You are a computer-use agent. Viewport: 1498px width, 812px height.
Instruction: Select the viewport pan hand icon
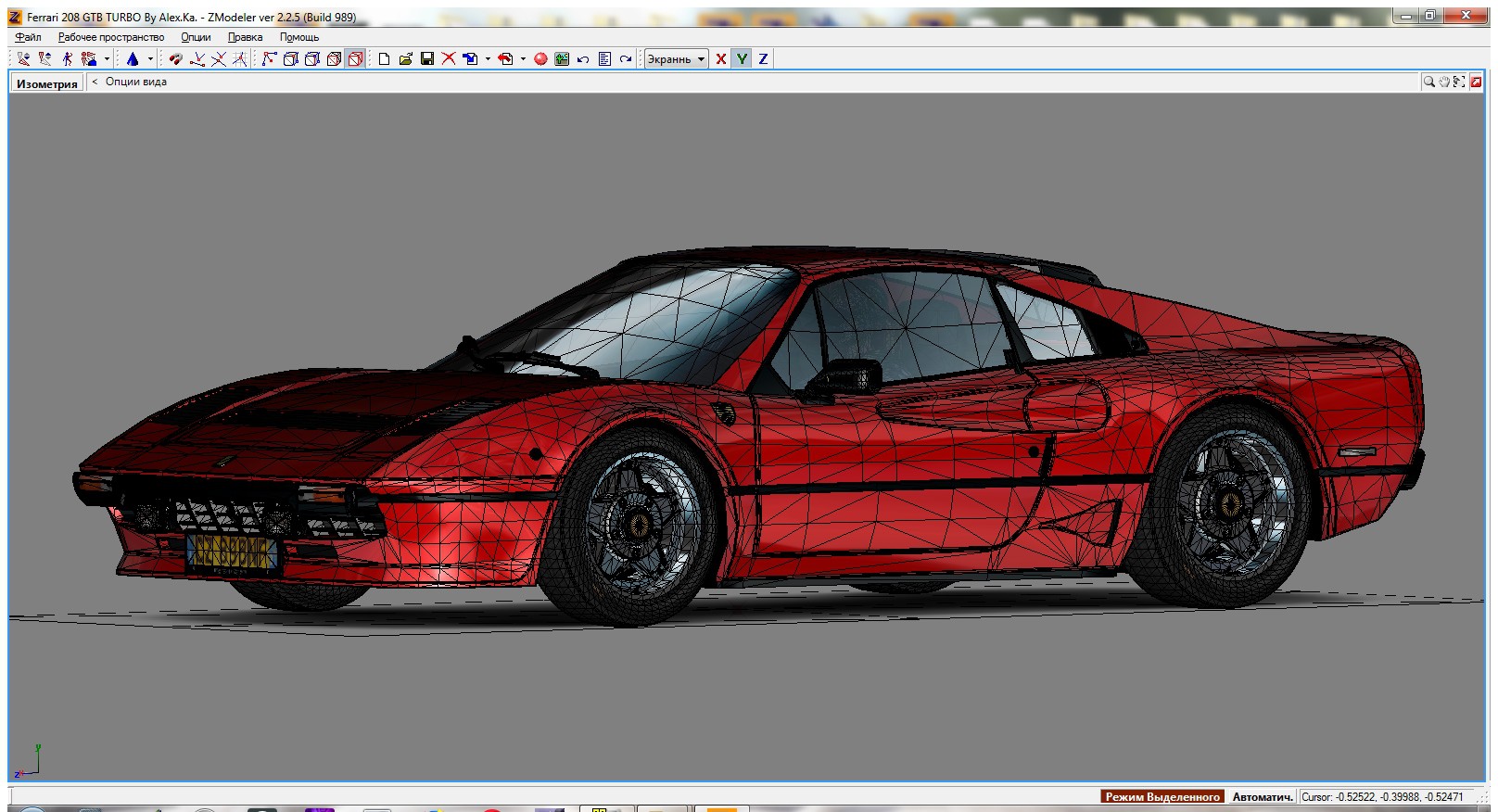pyautogui.click(x=1444, y=82)
